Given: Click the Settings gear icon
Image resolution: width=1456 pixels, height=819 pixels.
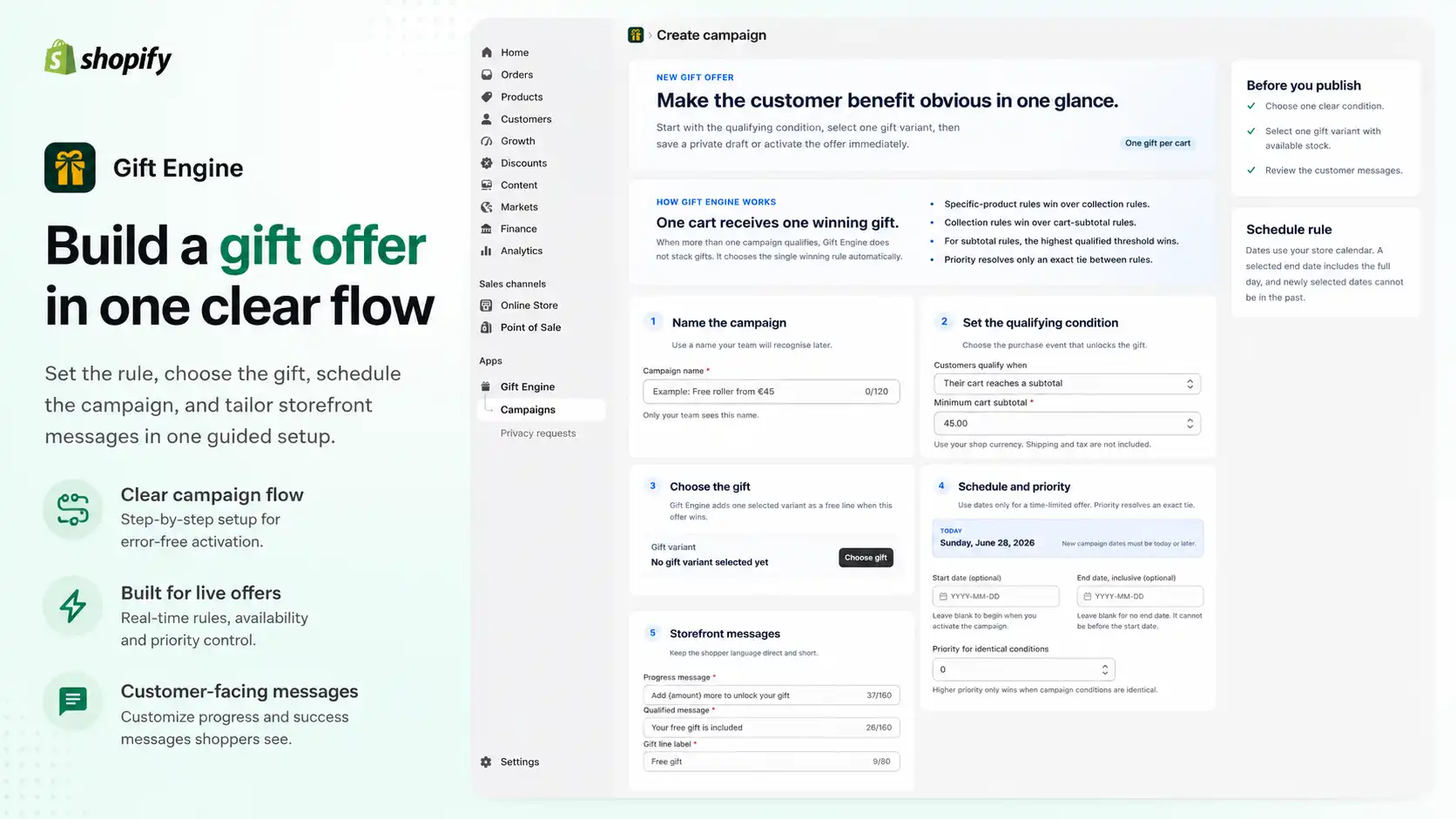Looking at the screenshot, I should (486, 762).
